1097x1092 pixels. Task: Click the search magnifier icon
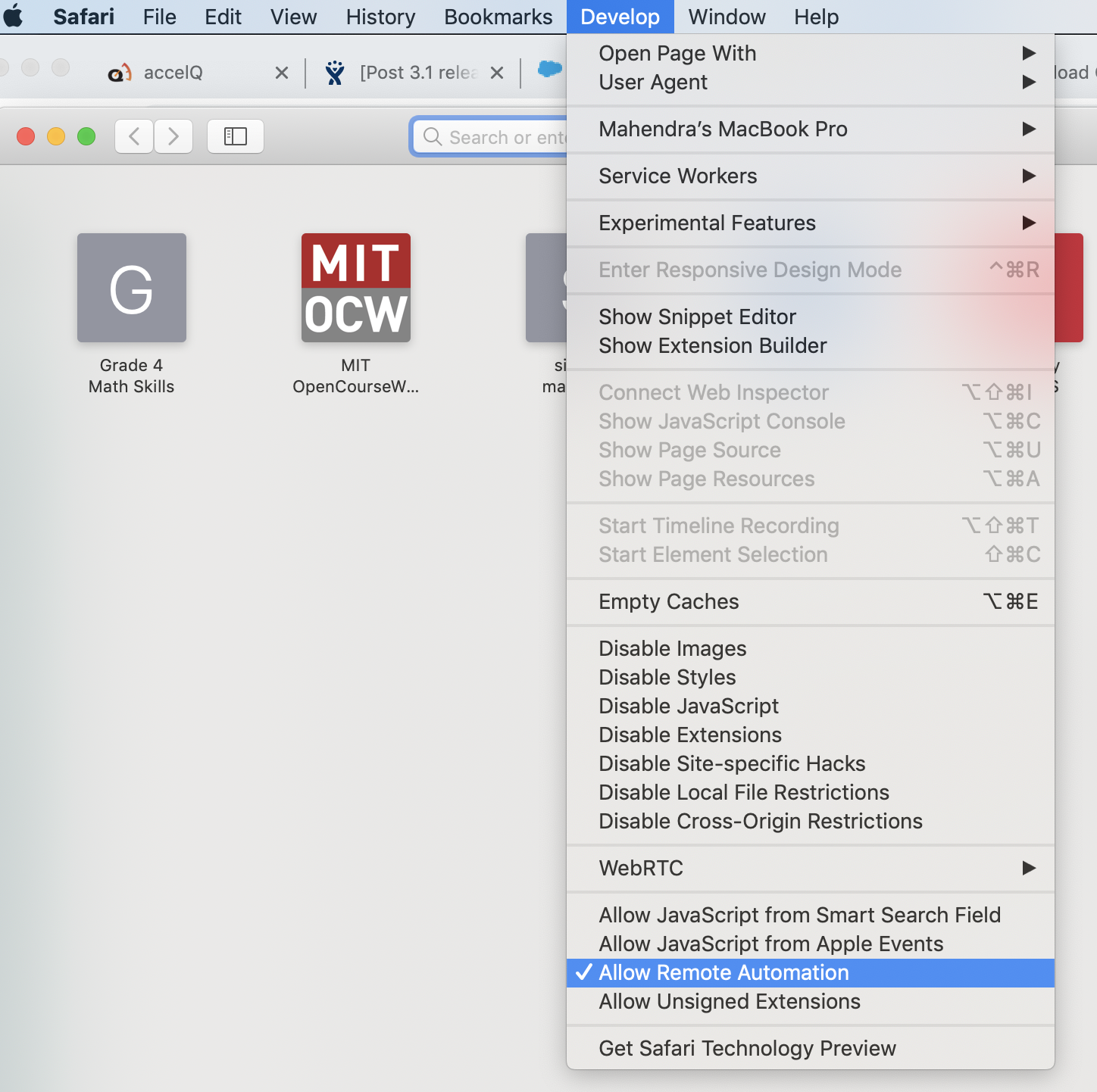tap(433, 136)
